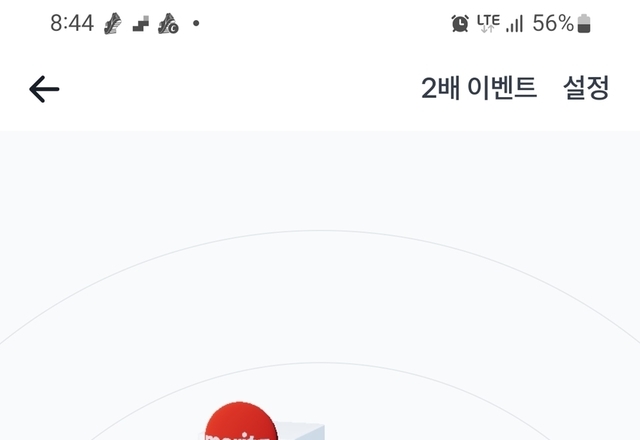The width and height of the screenshot is (640, 440).
Task: Tap the first sneaker notification icon
Action: coord(113,24)
